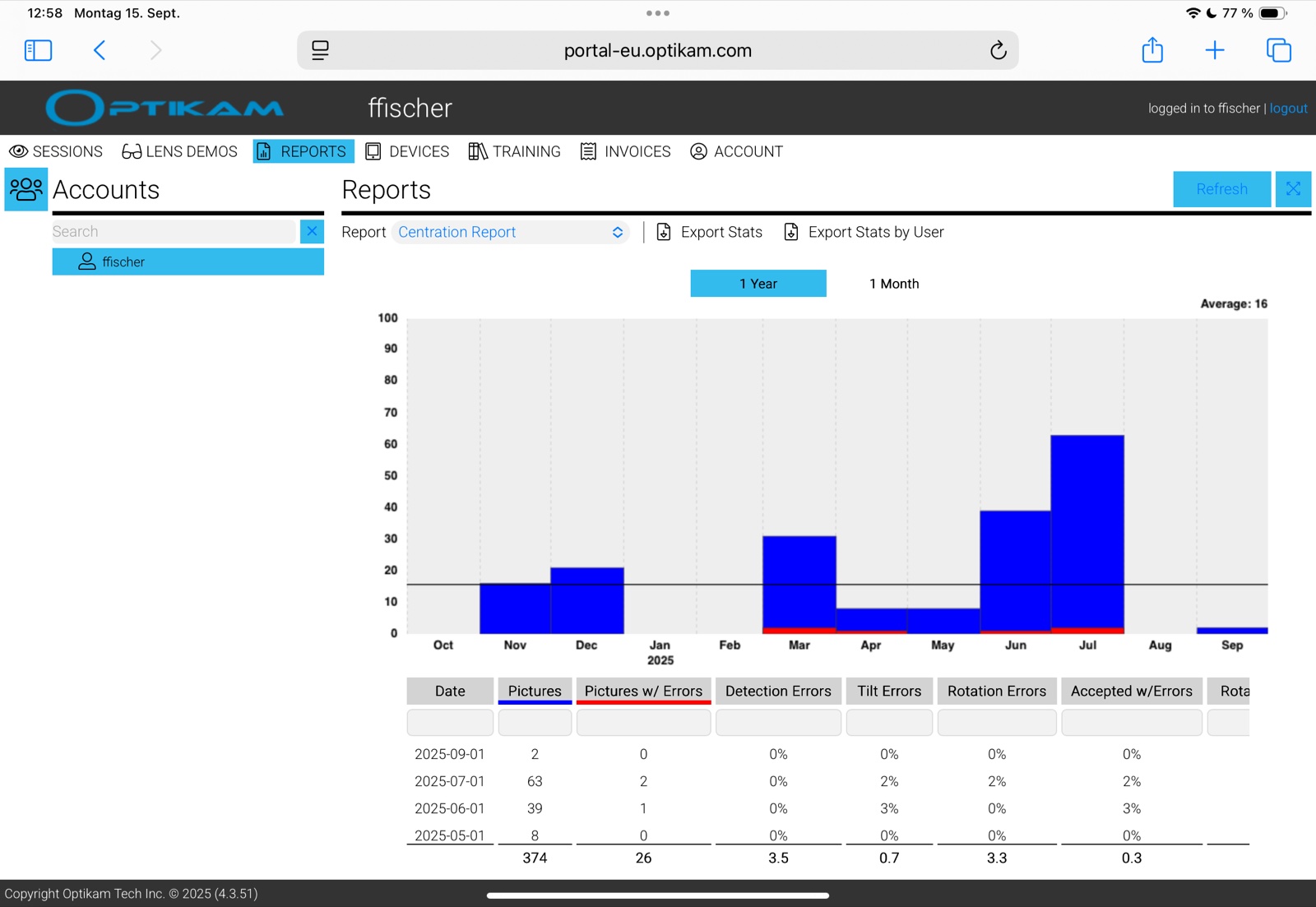
Task: Switch chart range to 1 Month
Action: point(894,284)
